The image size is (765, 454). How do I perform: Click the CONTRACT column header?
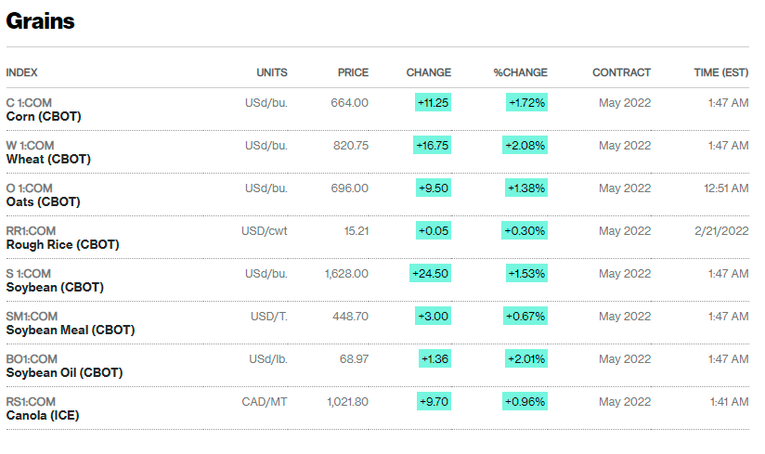pyautogui.click(x=621, y=72)
